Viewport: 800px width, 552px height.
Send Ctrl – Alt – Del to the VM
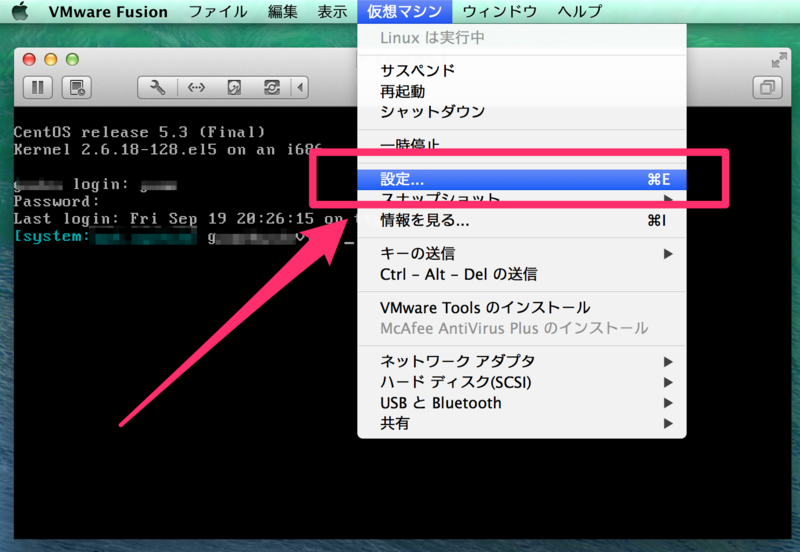click(x=522, y=274)
